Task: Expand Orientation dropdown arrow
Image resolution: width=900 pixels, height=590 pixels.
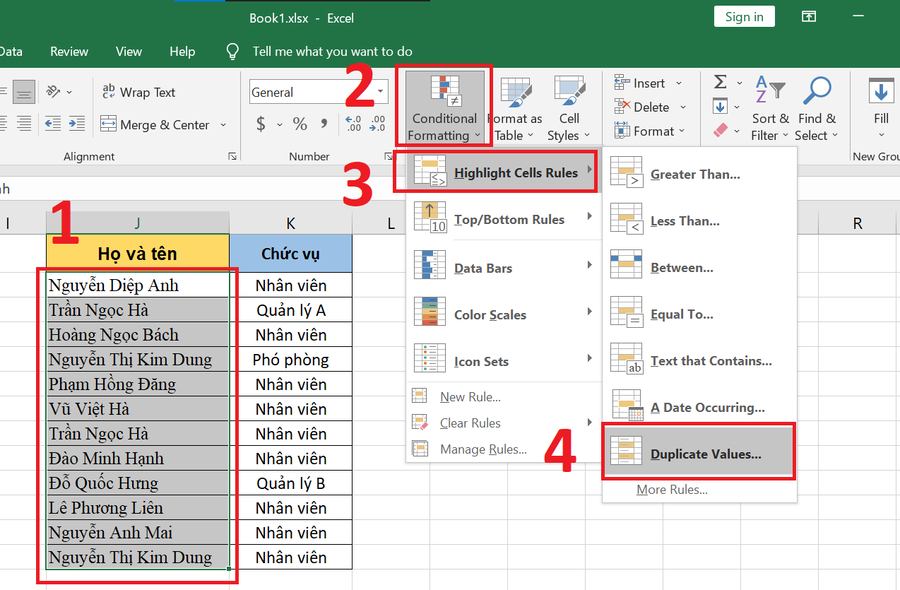Action: point(69,92)
